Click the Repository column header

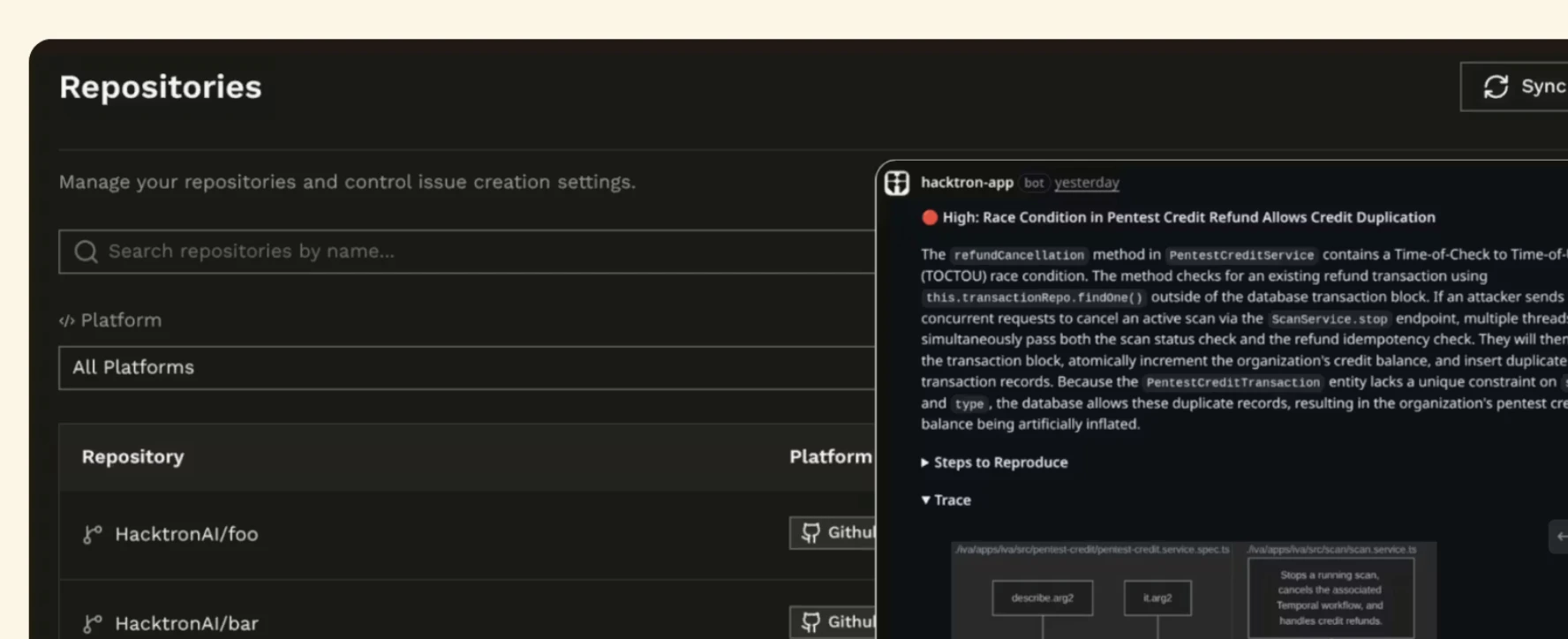[133, 456]
